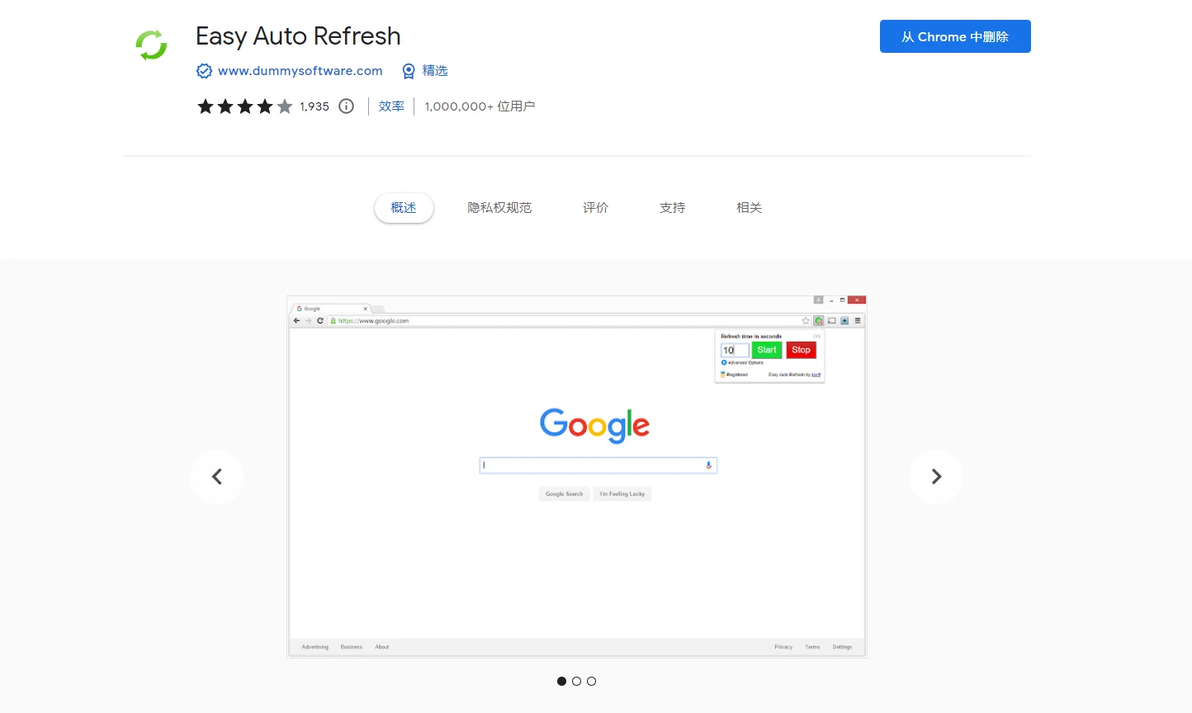Click the bookmark star in the screenshot address bar
Image resolution: width=1192 pixels, height=713 pixels.
coord(805,321)
